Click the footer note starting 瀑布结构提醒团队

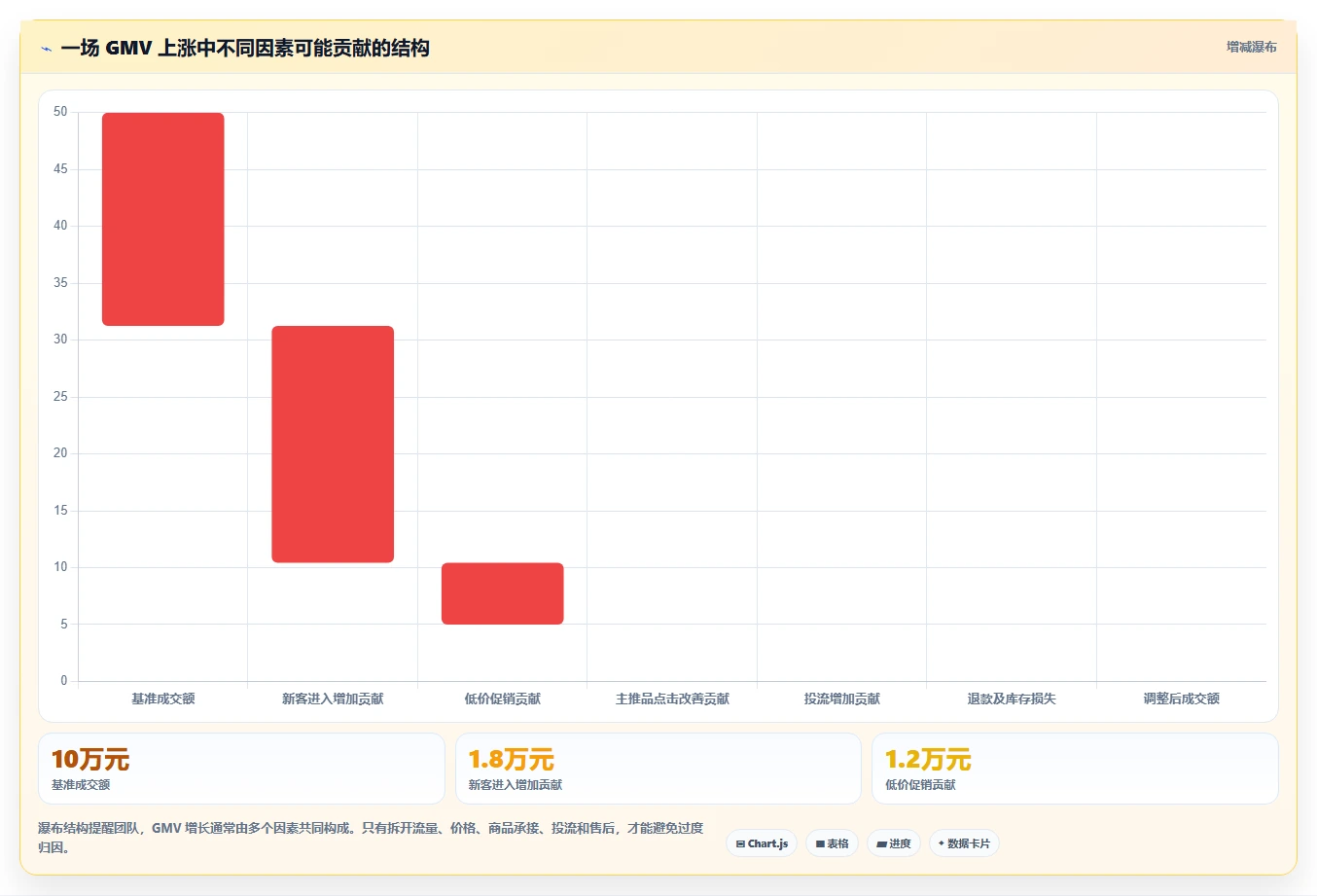[371, 838]
